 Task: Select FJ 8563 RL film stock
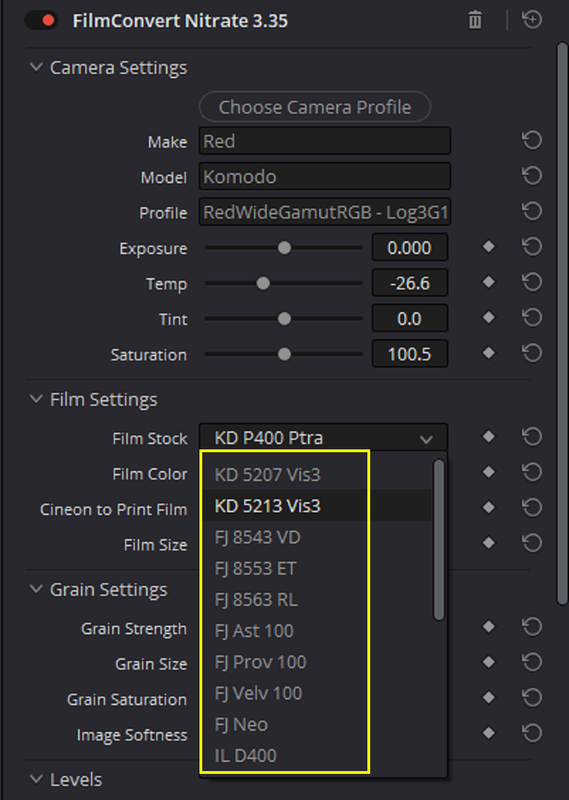point(316,599)
